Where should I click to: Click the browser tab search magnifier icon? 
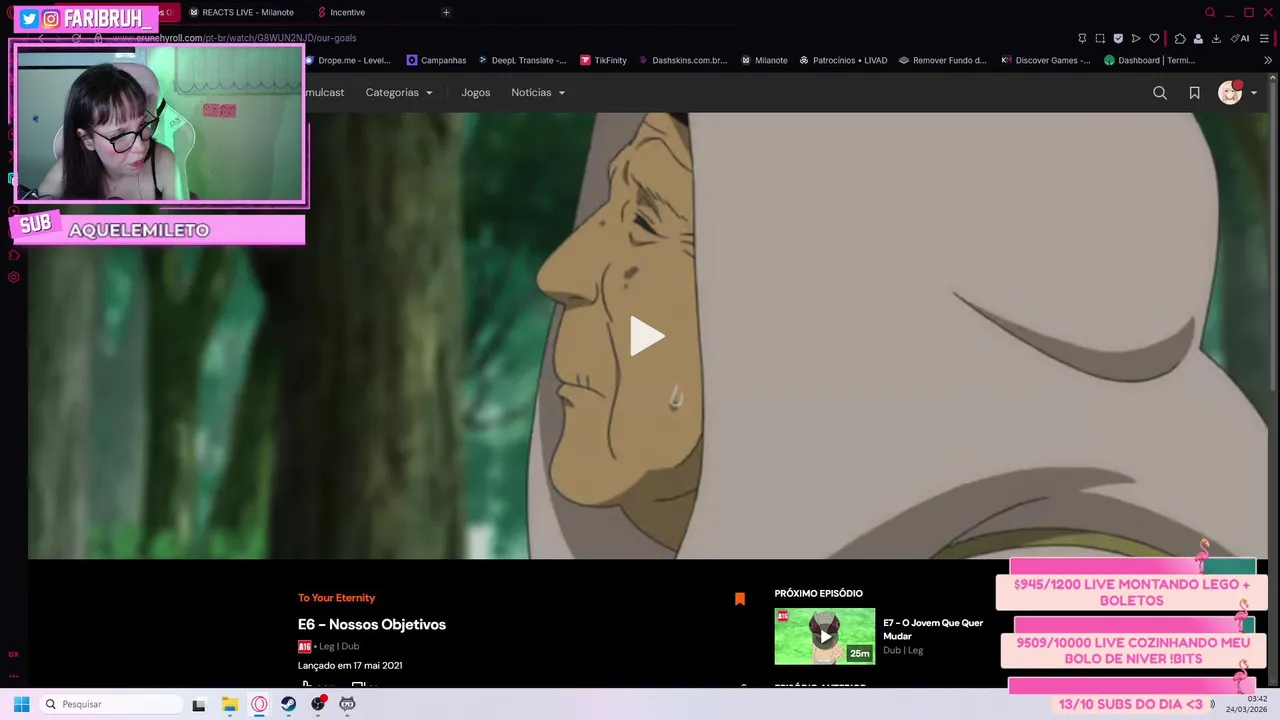[1210, 12]
